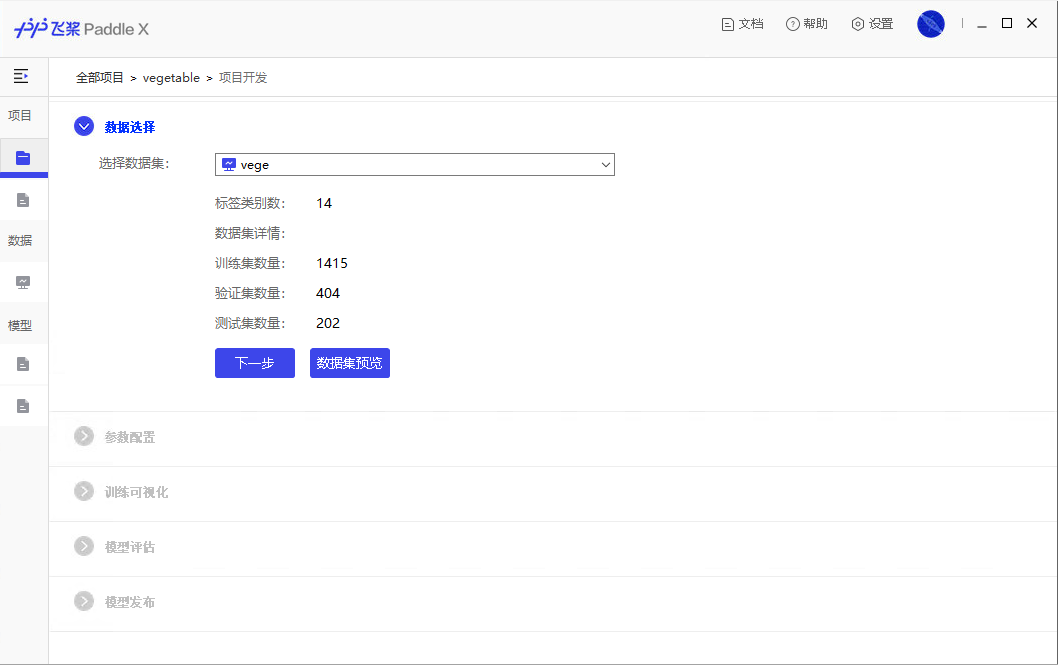
Task: Expand the 训练可视化 section
Action: [84, 492]
